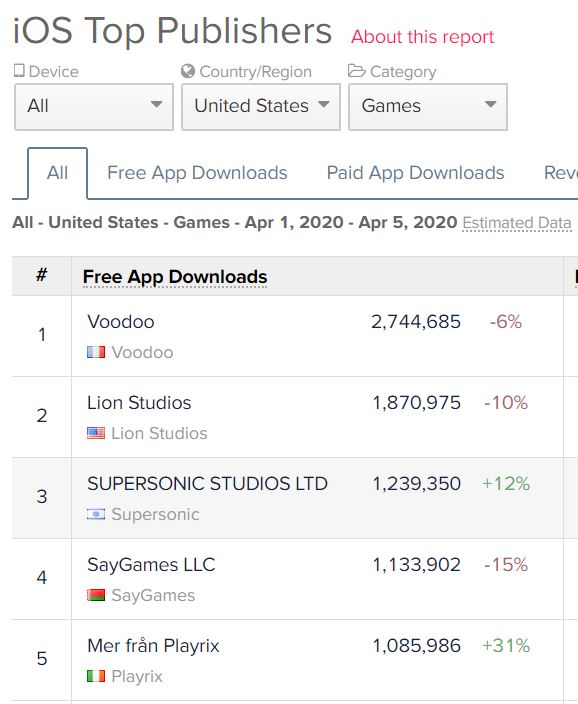Select download count 1,133,902
Image resolution: width=578 pixels, height=704 pixels.
(x=417, y=564)
